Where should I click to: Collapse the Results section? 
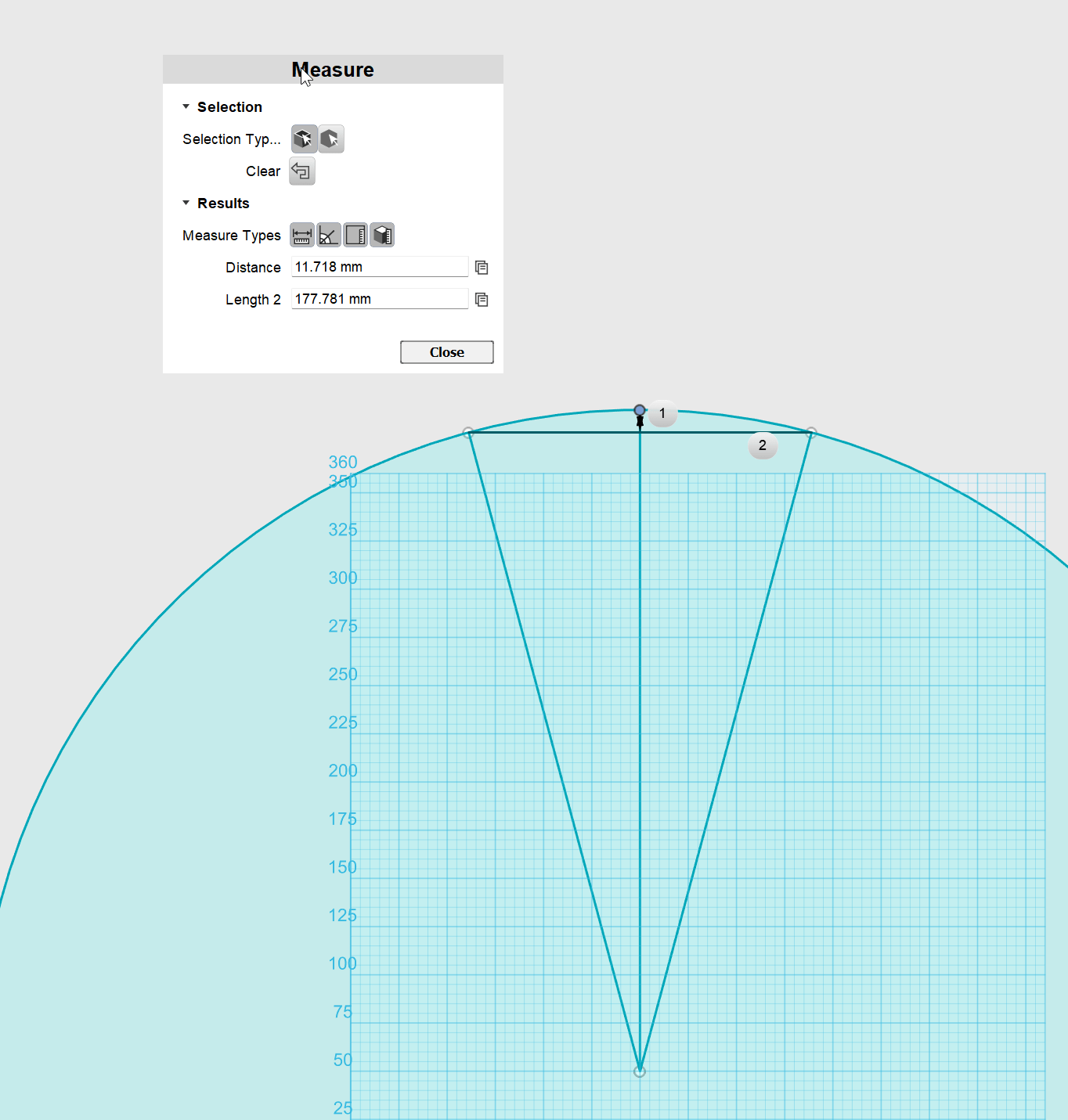[x=186, y=203]
